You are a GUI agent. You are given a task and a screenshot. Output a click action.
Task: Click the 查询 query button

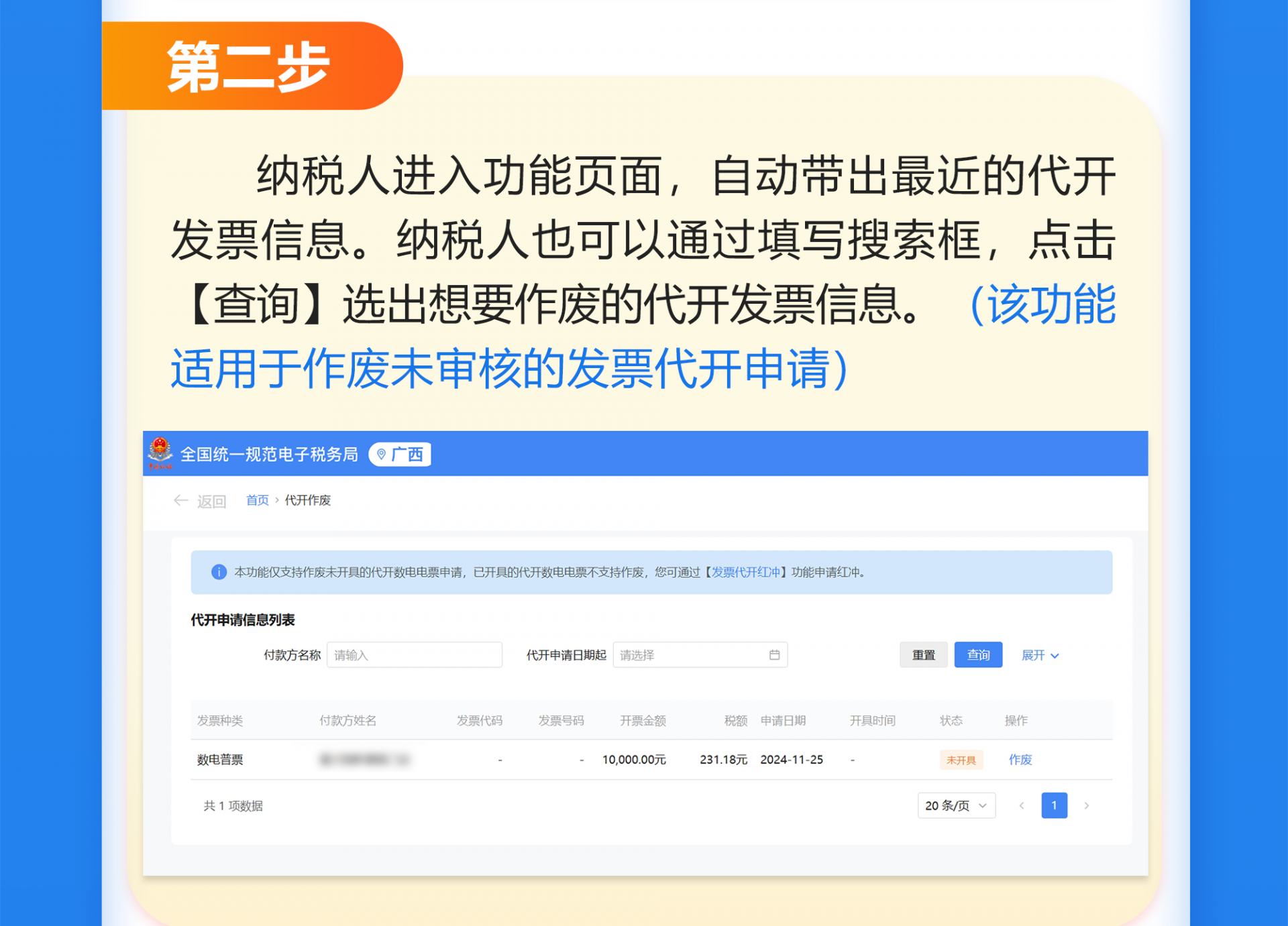click(978, 655)
